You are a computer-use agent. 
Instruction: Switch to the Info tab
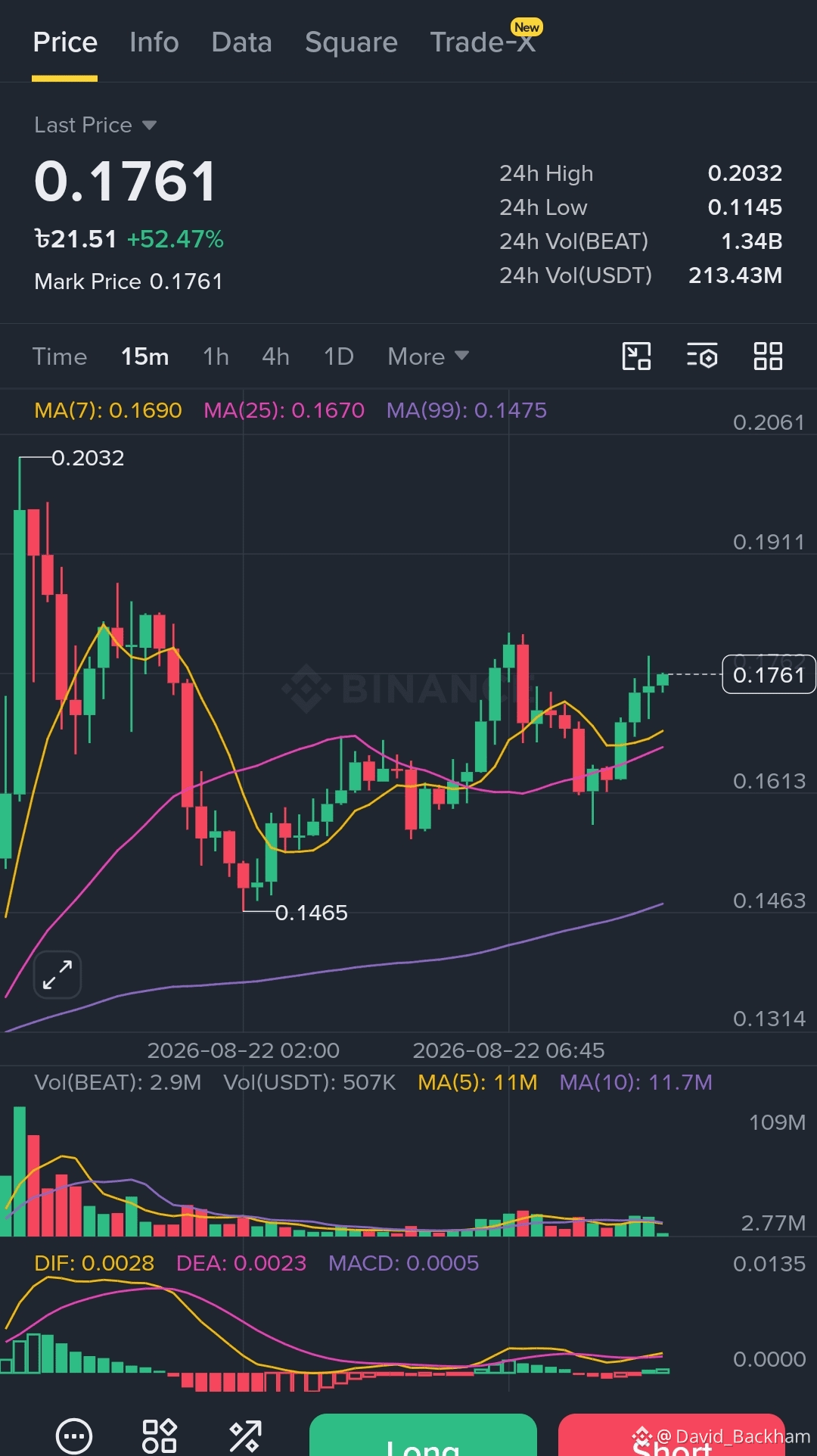154,42
